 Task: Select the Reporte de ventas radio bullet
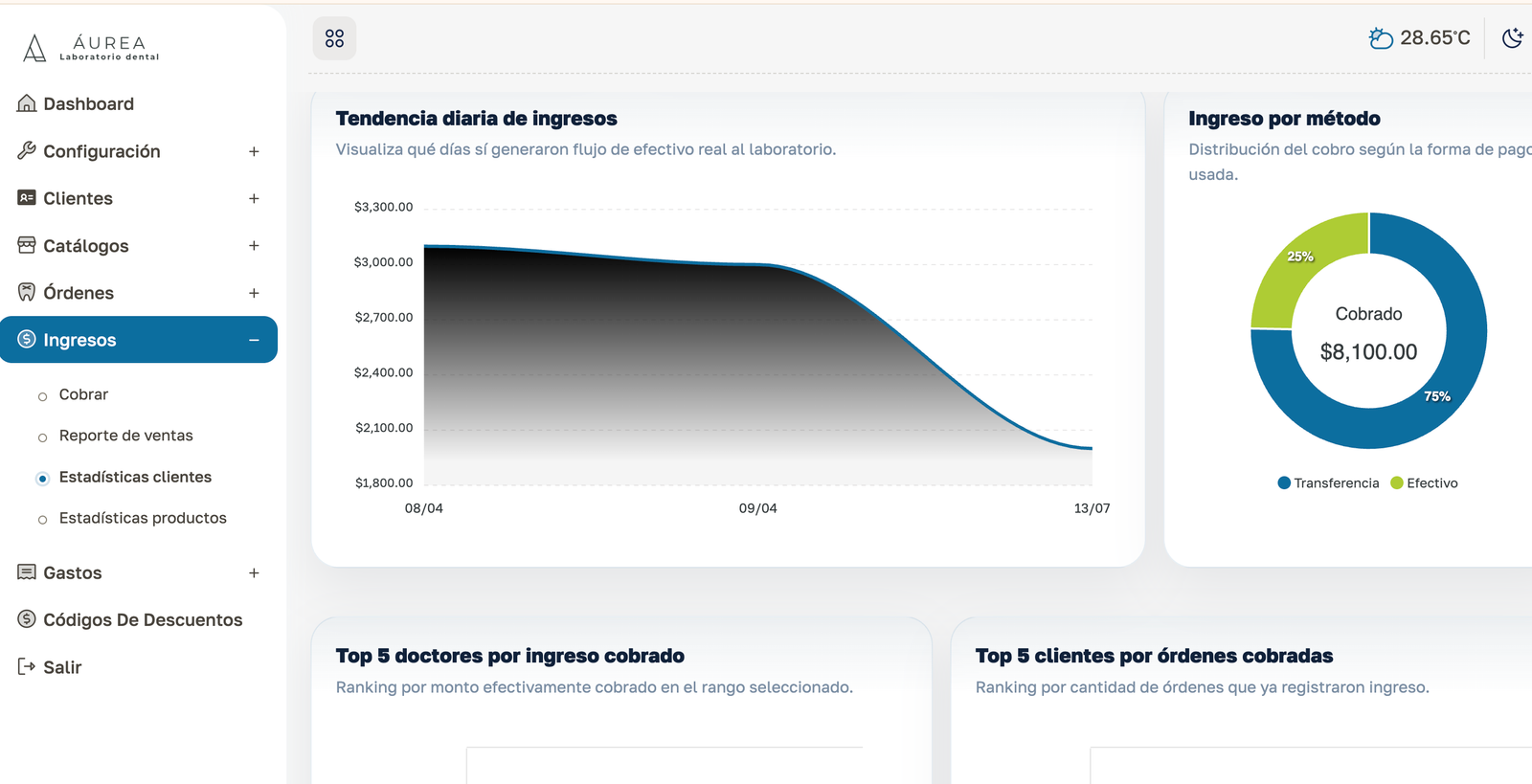[42, 437]
